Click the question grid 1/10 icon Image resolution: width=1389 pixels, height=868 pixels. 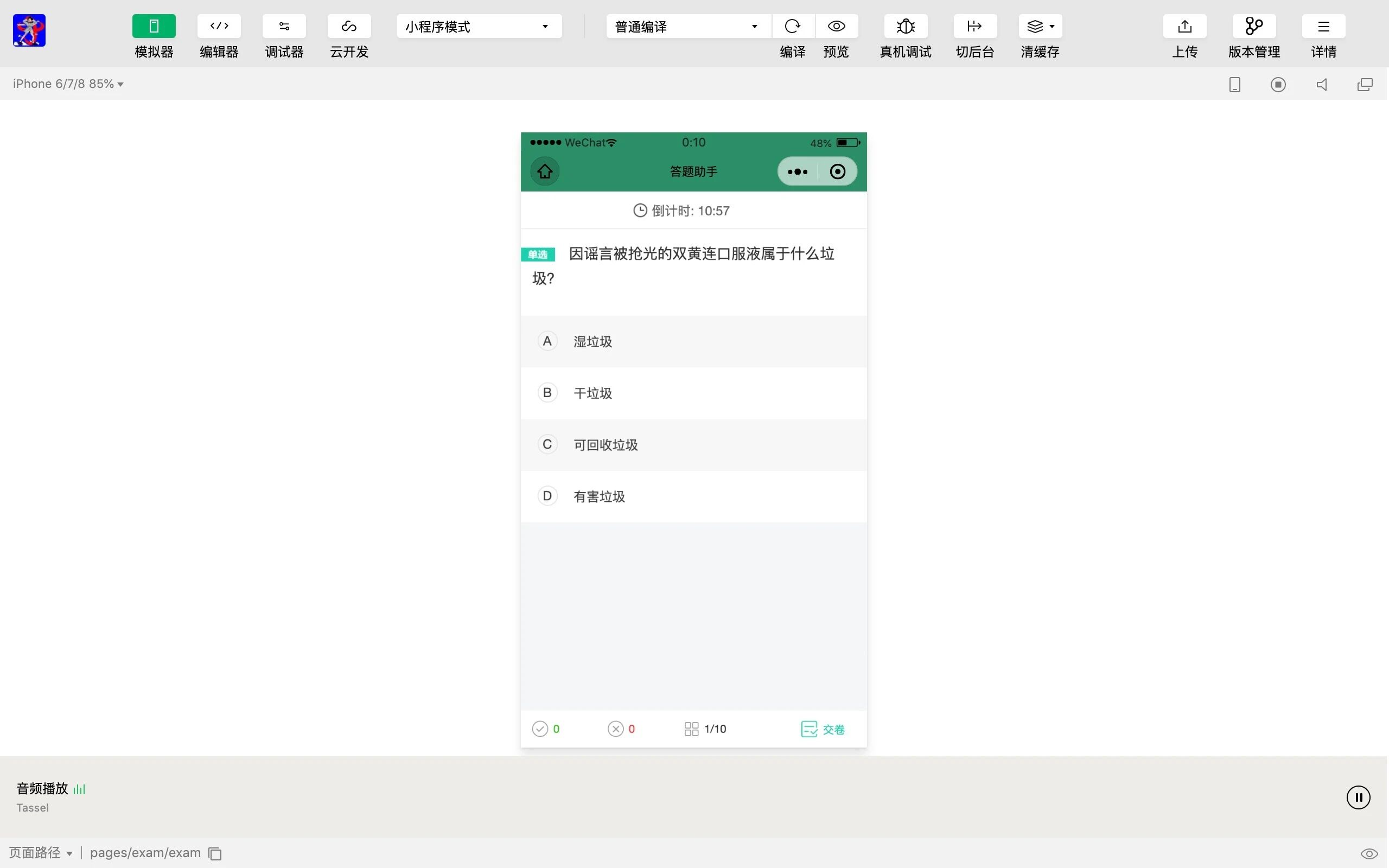click(x=691, y=729)
